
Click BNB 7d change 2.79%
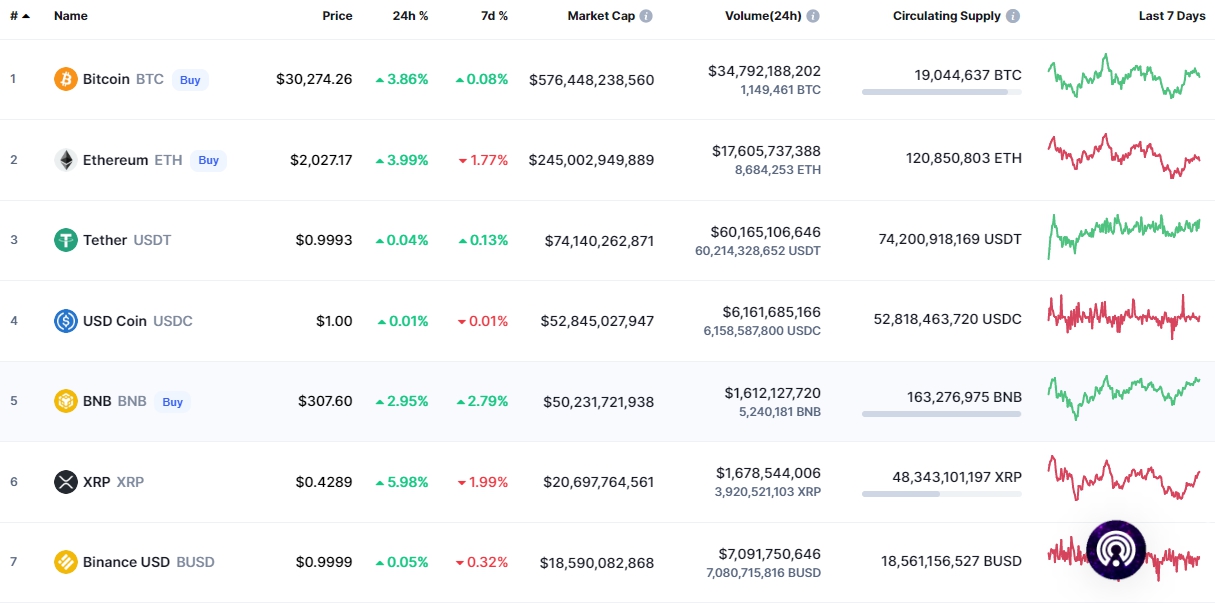point(482,401)
